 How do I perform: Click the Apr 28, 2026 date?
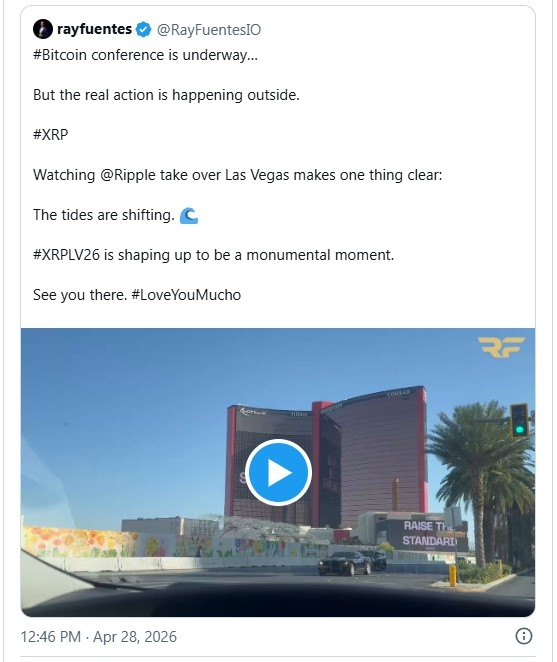click(x=135, y=637)
